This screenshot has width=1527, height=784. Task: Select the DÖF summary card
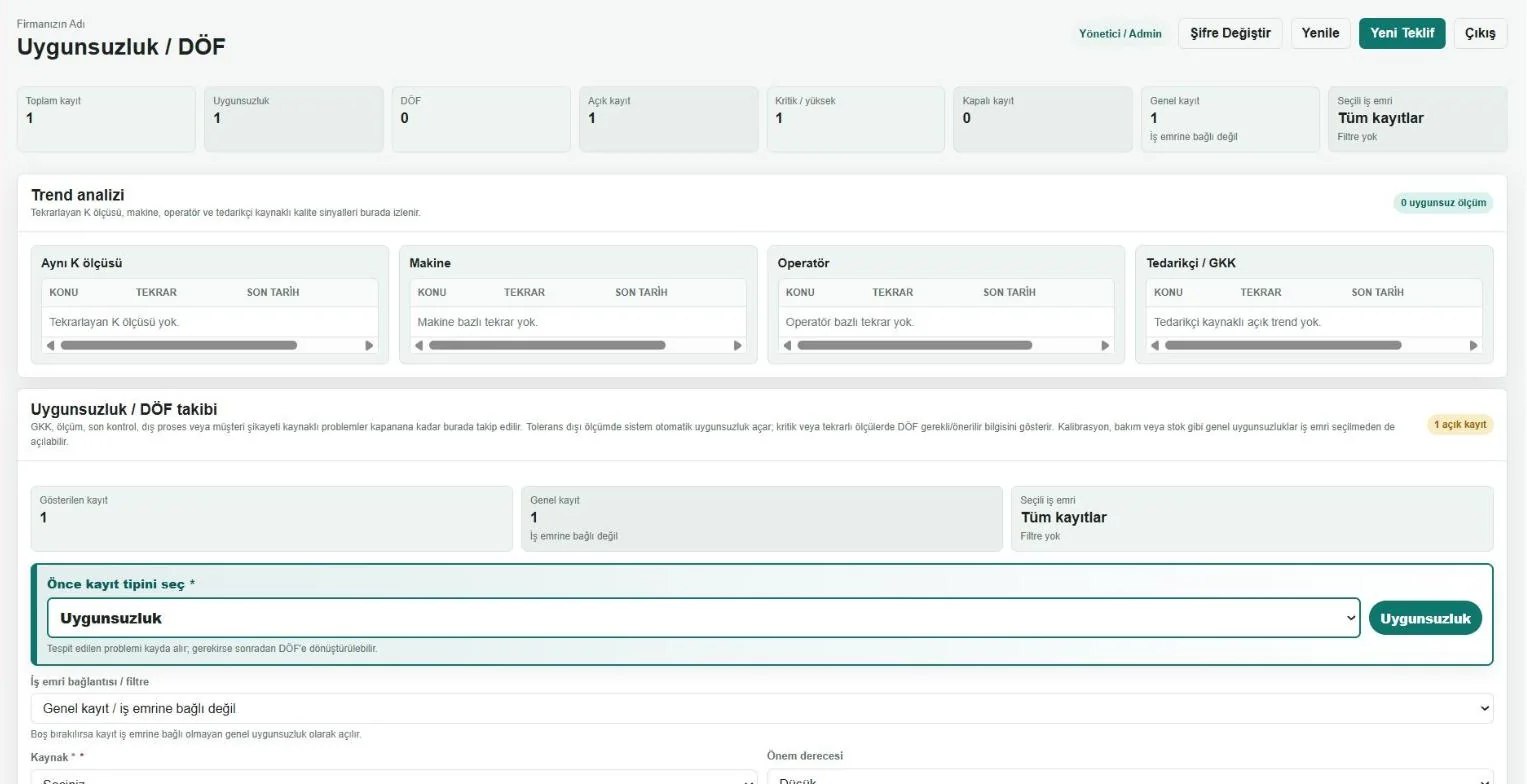coord(481,119)
